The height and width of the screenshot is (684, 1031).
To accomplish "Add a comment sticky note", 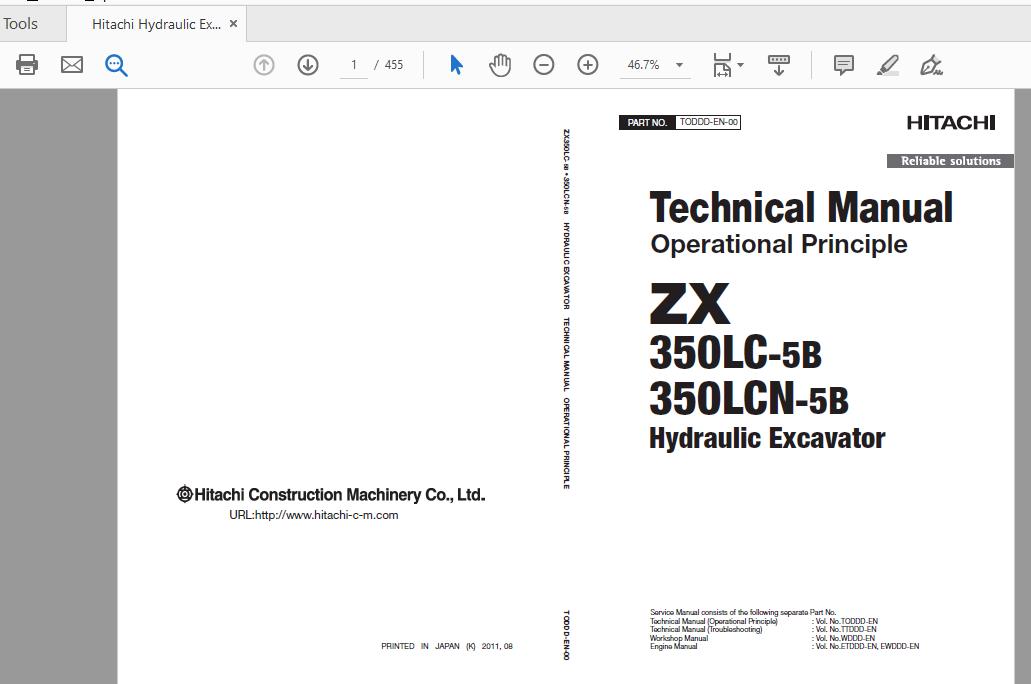I will pyautogui.click(x=844, y=64).
